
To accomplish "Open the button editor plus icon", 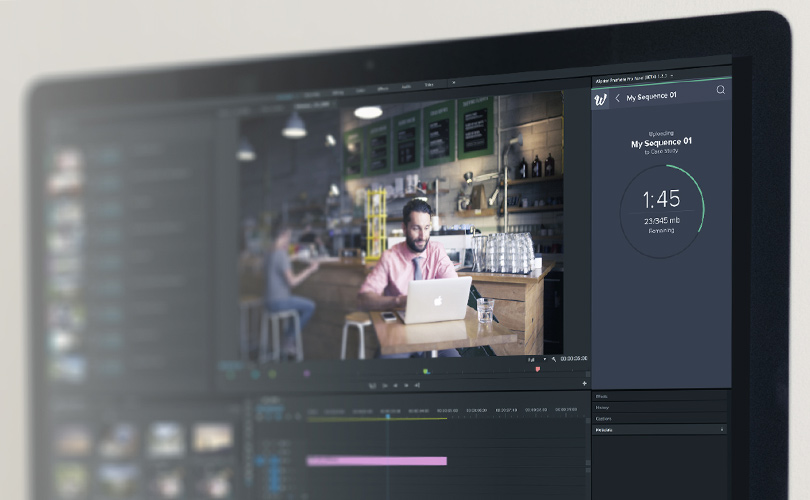I will click(584, 383).
